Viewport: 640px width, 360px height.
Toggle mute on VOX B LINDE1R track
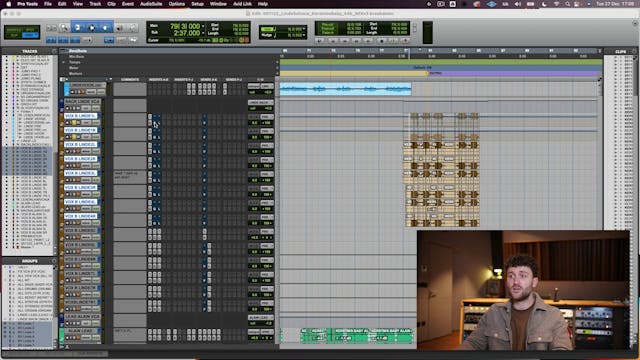79,137
